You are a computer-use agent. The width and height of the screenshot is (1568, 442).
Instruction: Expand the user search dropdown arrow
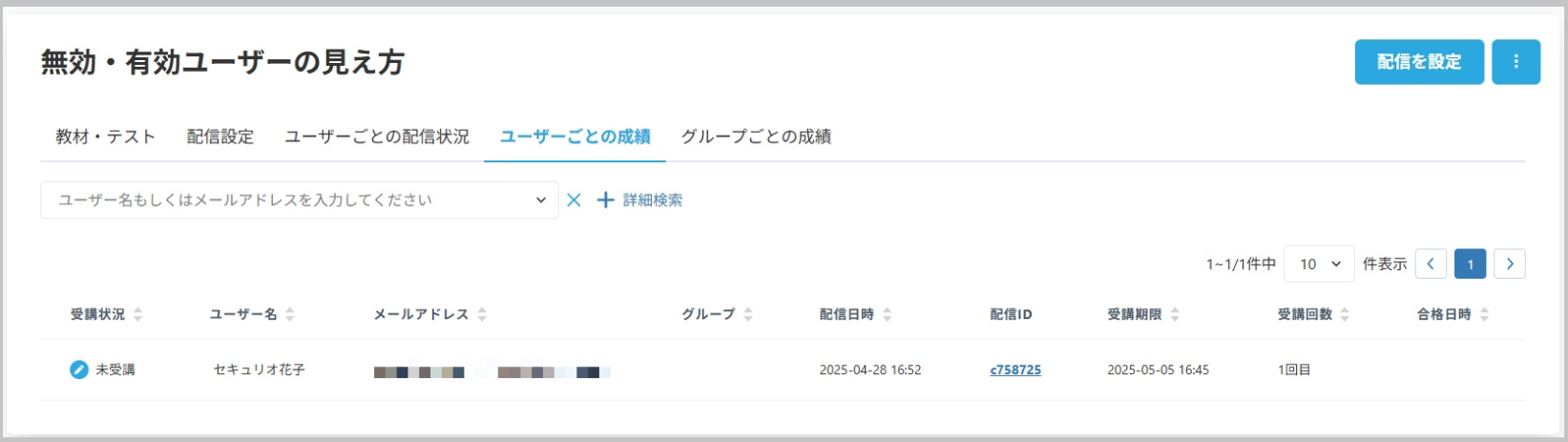click(540, 200)
